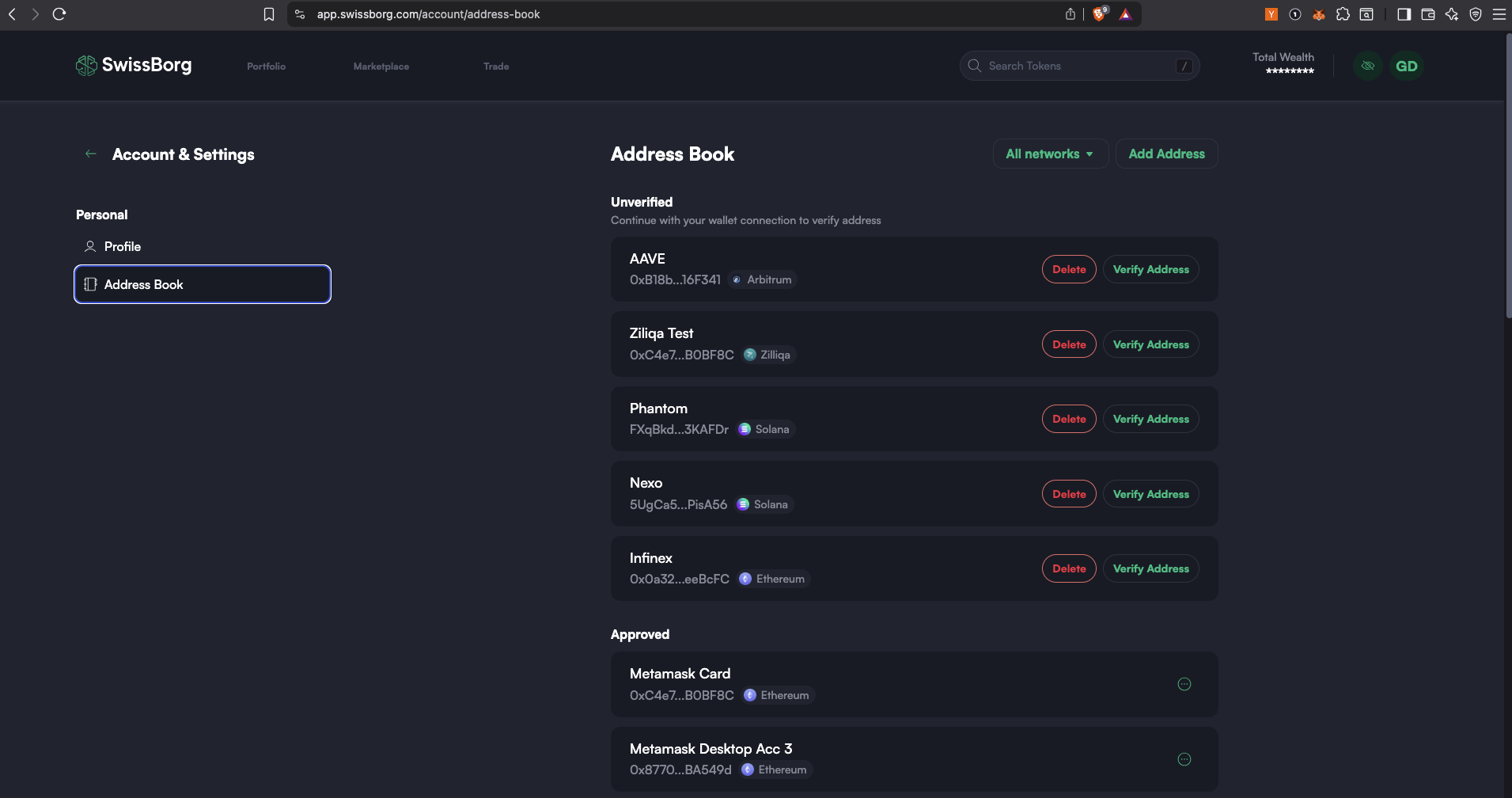Toggle the browser sidebar panel
This screenshot has width=1512, height=798.
tap(1404, 14)
